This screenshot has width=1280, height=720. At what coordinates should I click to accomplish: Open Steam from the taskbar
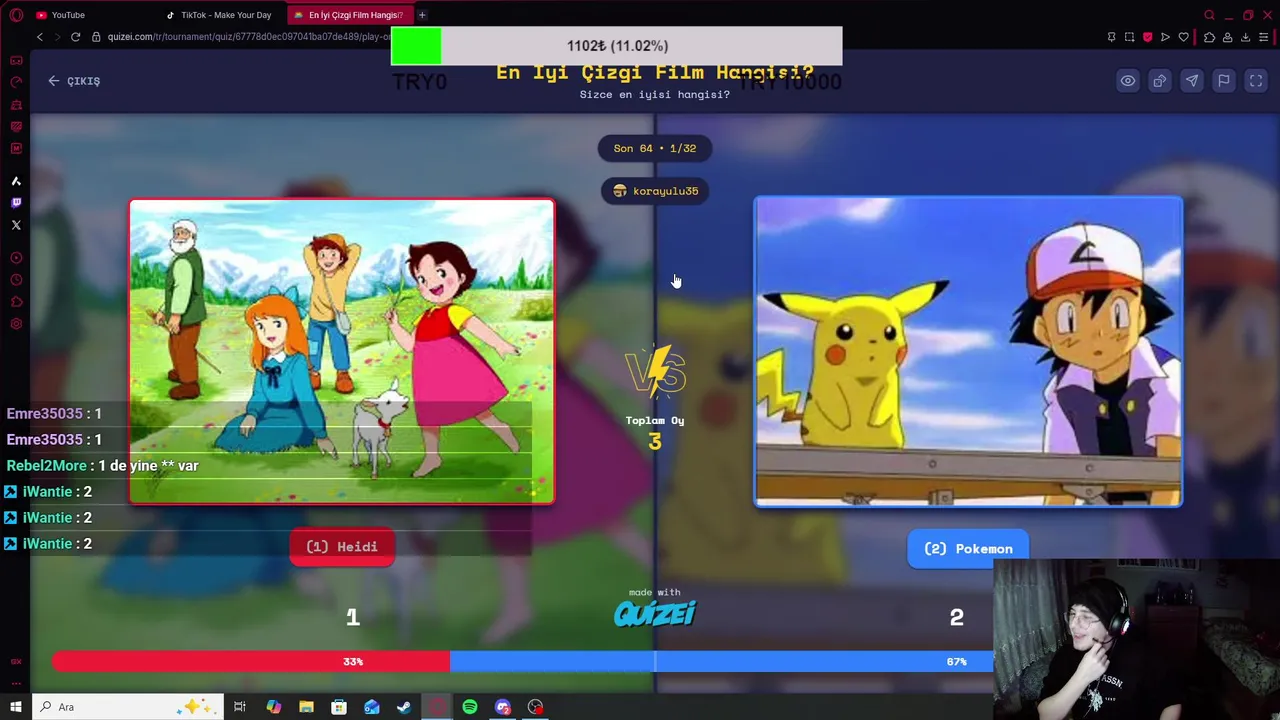pos(404,707)
